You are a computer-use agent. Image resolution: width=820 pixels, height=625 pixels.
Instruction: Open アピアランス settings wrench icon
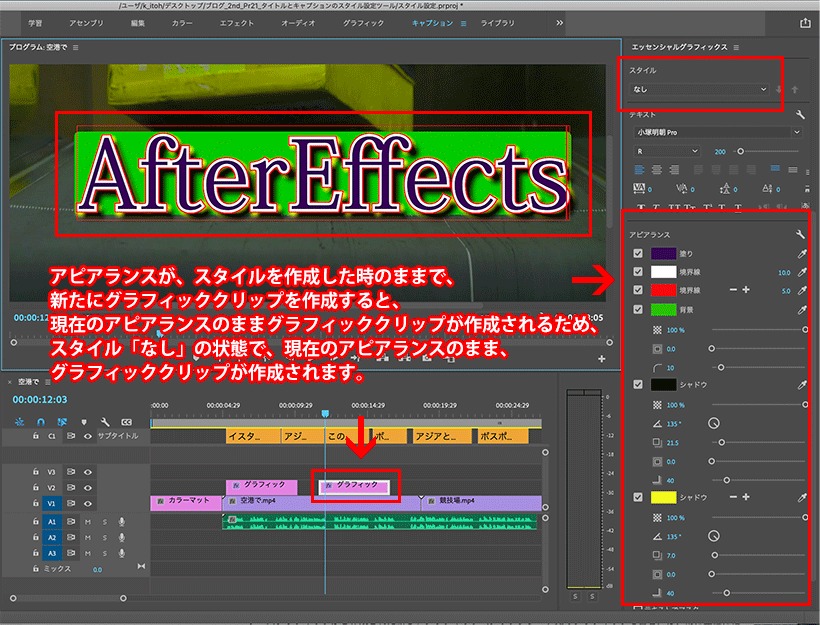[x=800, y=234]
